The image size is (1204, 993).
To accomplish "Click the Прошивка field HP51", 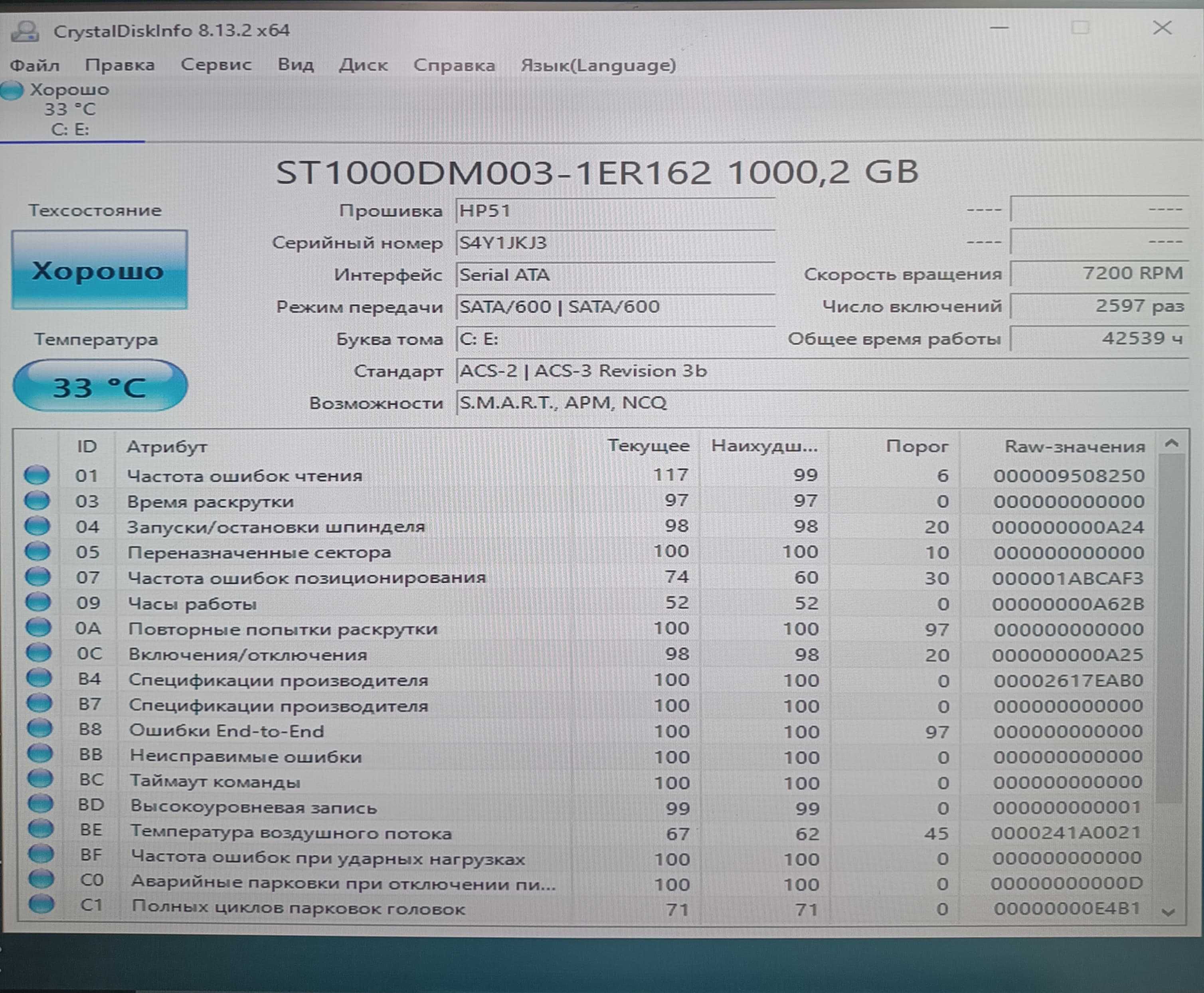I will coord(615,211).
